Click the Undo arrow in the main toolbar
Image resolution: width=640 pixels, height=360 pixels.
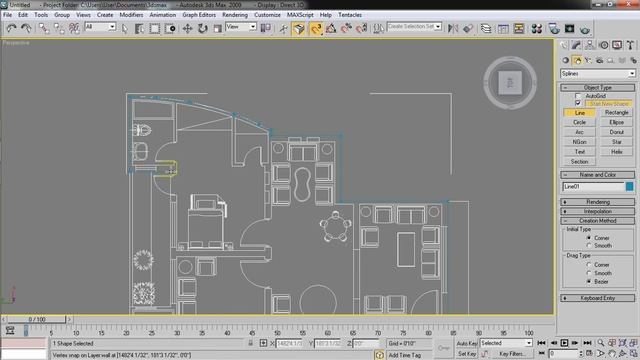[x=11, y=28]
